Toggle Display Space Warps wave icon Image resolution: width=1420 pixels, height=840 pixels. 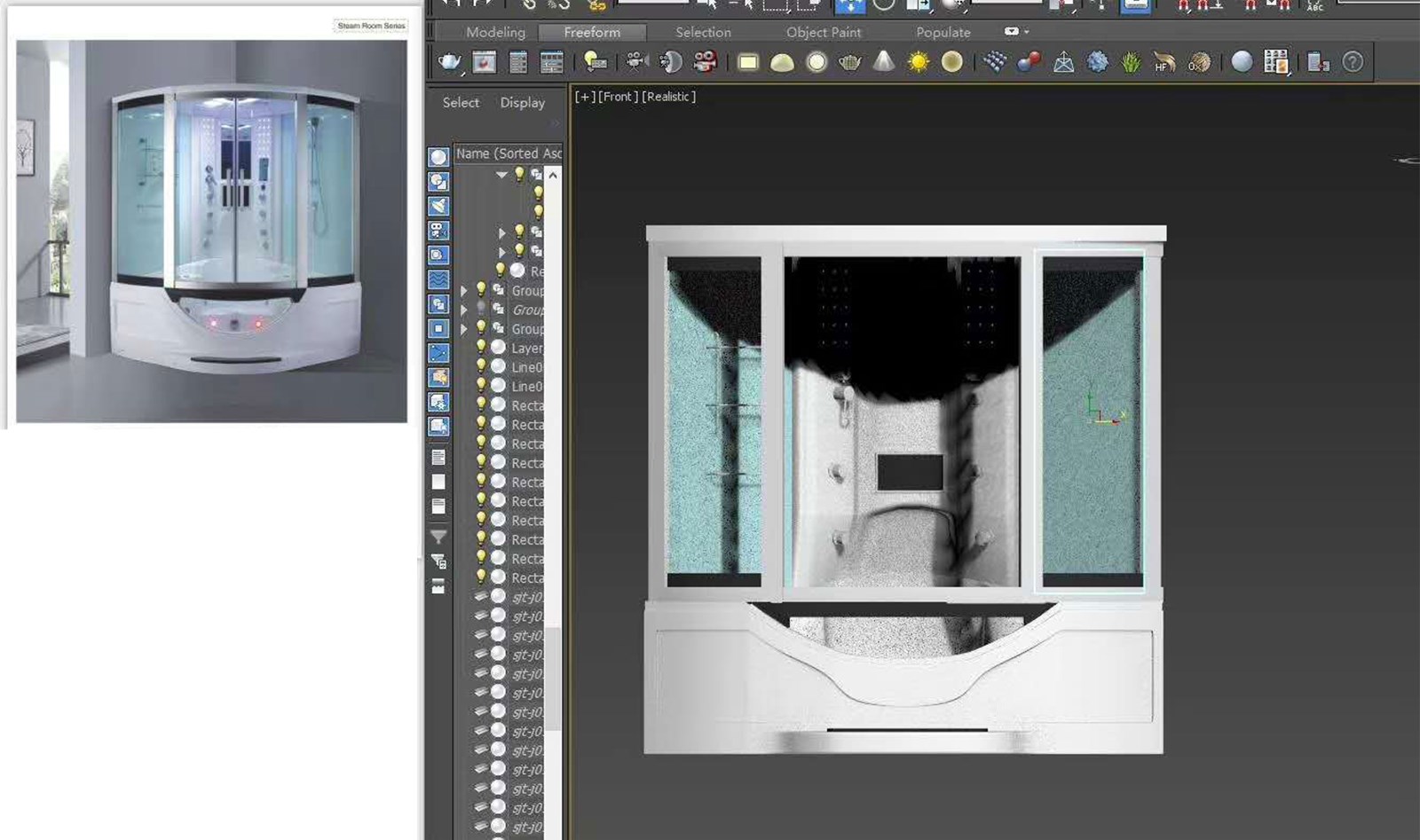438,279
